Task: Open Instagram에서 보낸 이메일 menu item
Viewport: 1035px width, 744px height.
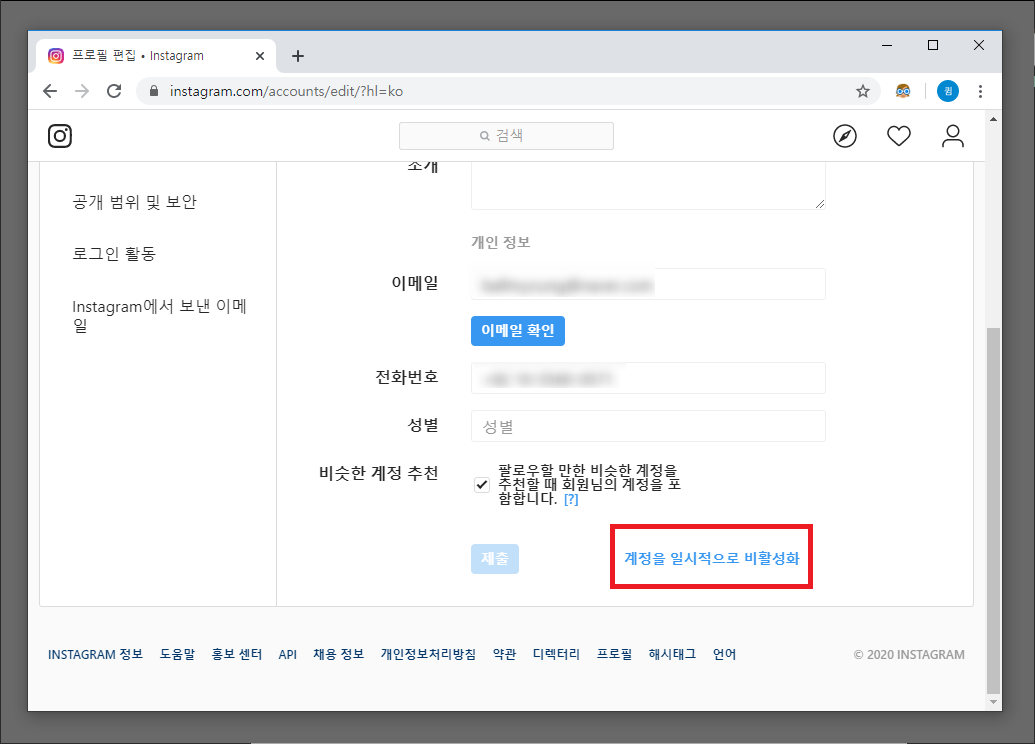Action: 159,316
